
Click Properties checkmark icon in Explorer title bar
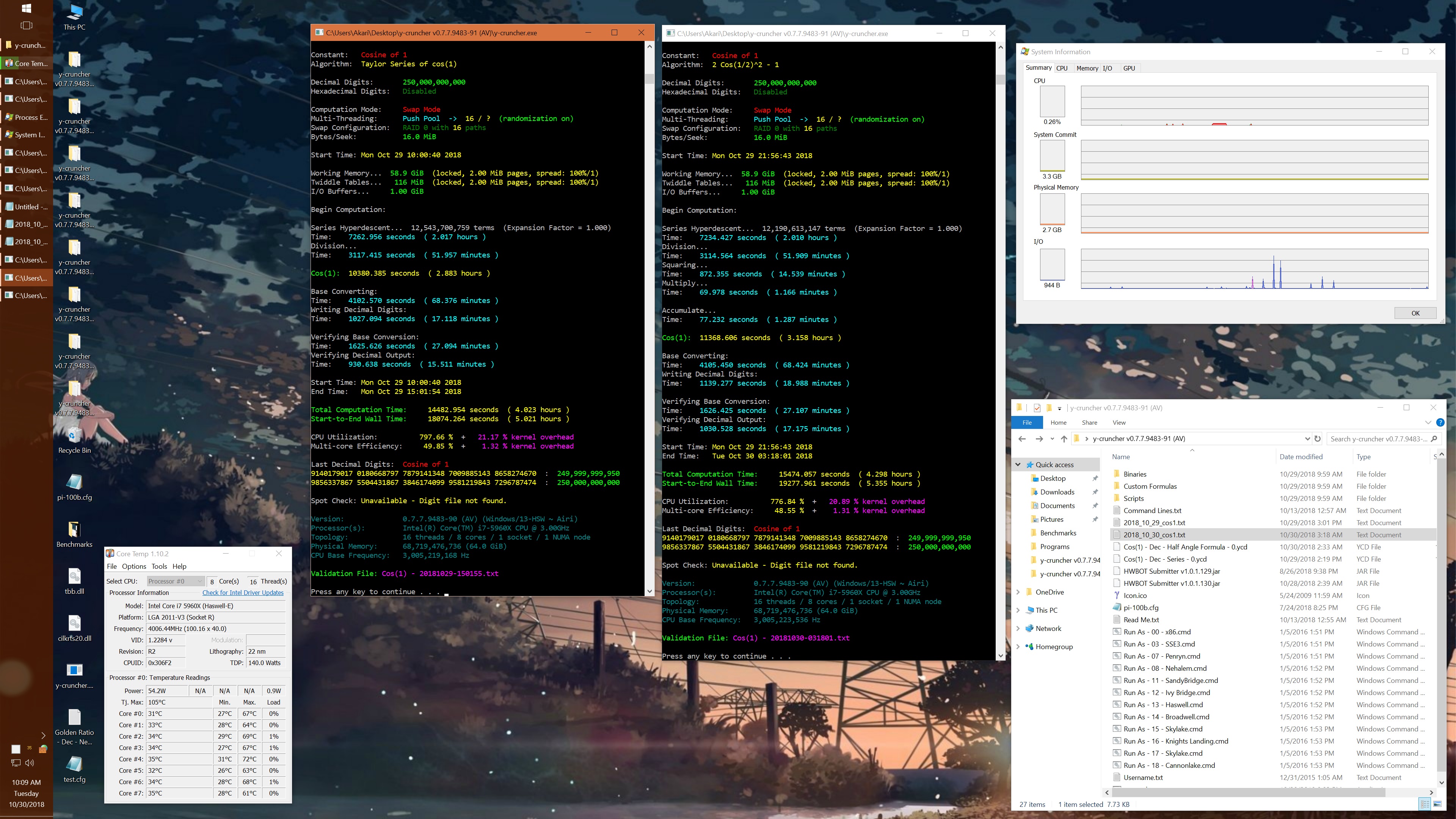point(1037,408)
